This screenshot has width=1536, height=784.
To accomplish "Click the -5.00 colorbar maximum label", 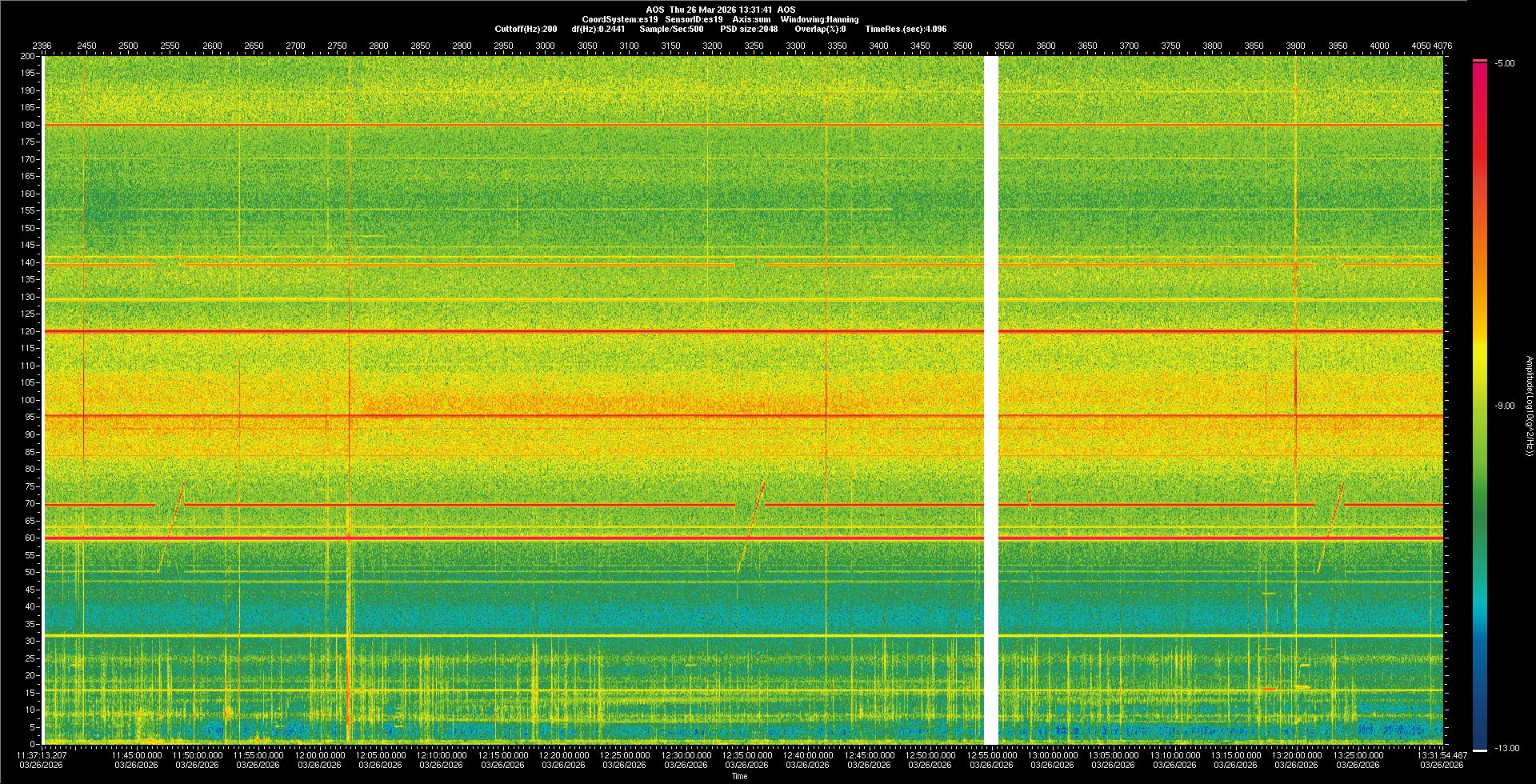I will click(1504, 63).
